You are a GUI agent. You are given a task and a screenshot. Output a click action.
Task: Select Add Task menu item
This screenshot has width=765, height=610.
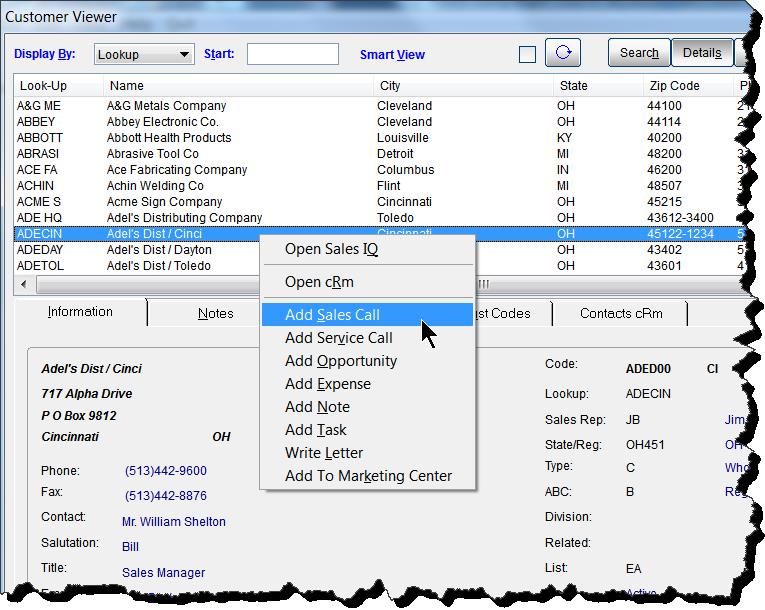tap(368, 429)
